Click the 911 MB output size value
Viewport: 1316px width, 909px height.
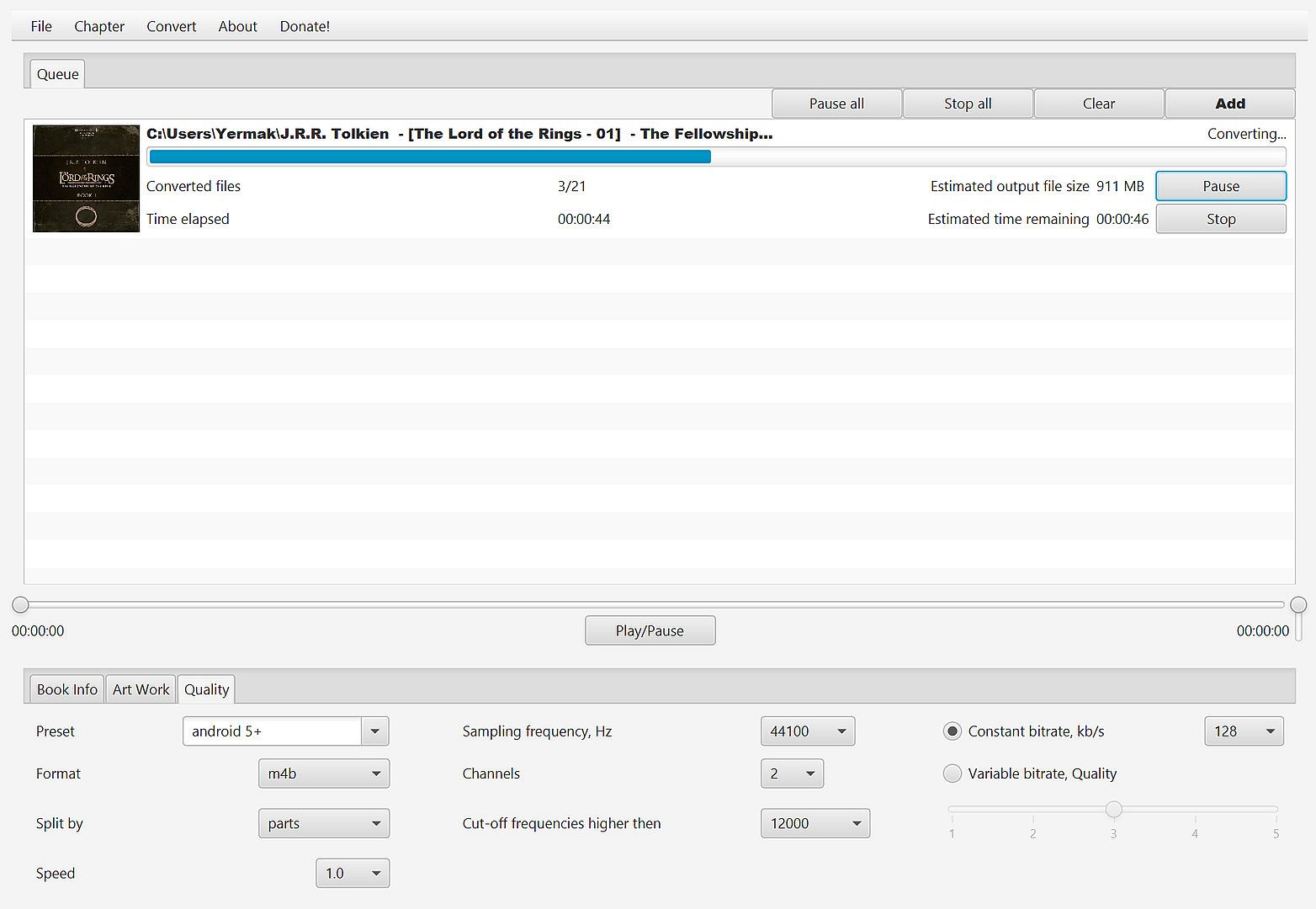click(x=1120, y=186)
